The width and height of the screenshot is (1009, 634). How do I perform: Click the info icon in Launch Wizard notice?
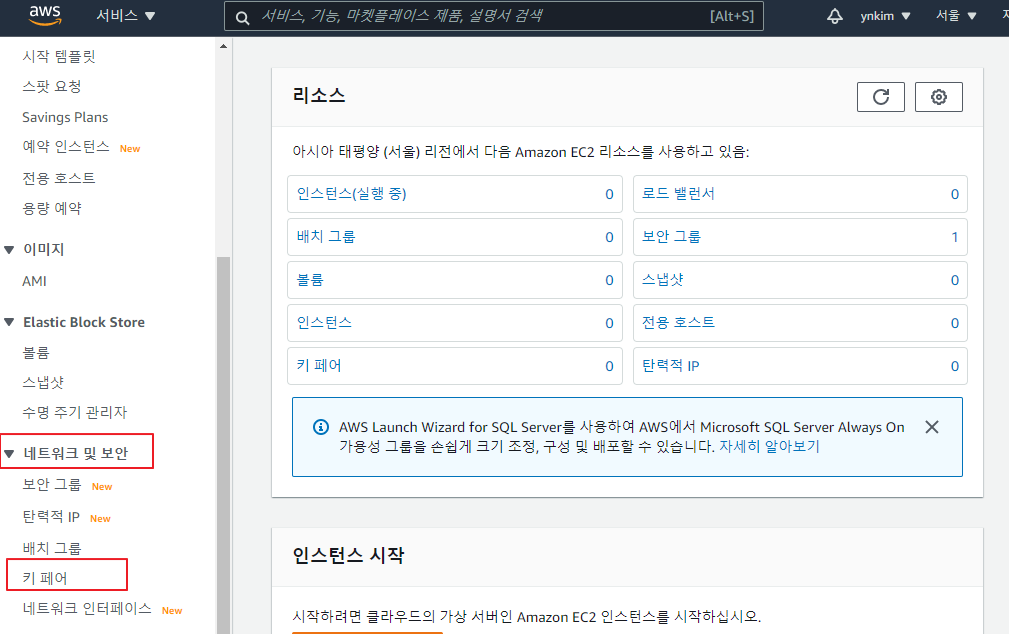coord(320,427)
